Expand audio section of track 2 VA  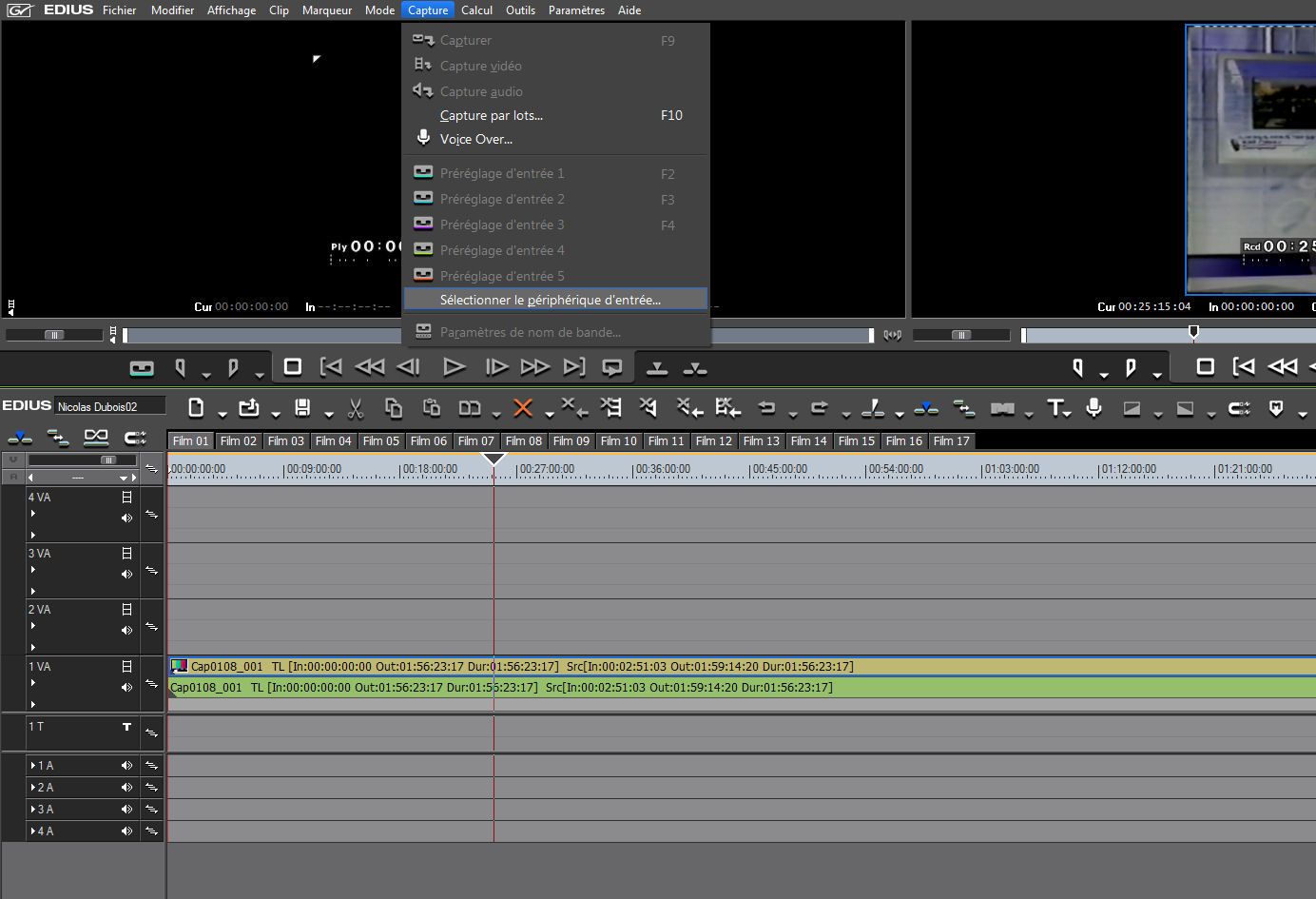[x=33, y=626]
